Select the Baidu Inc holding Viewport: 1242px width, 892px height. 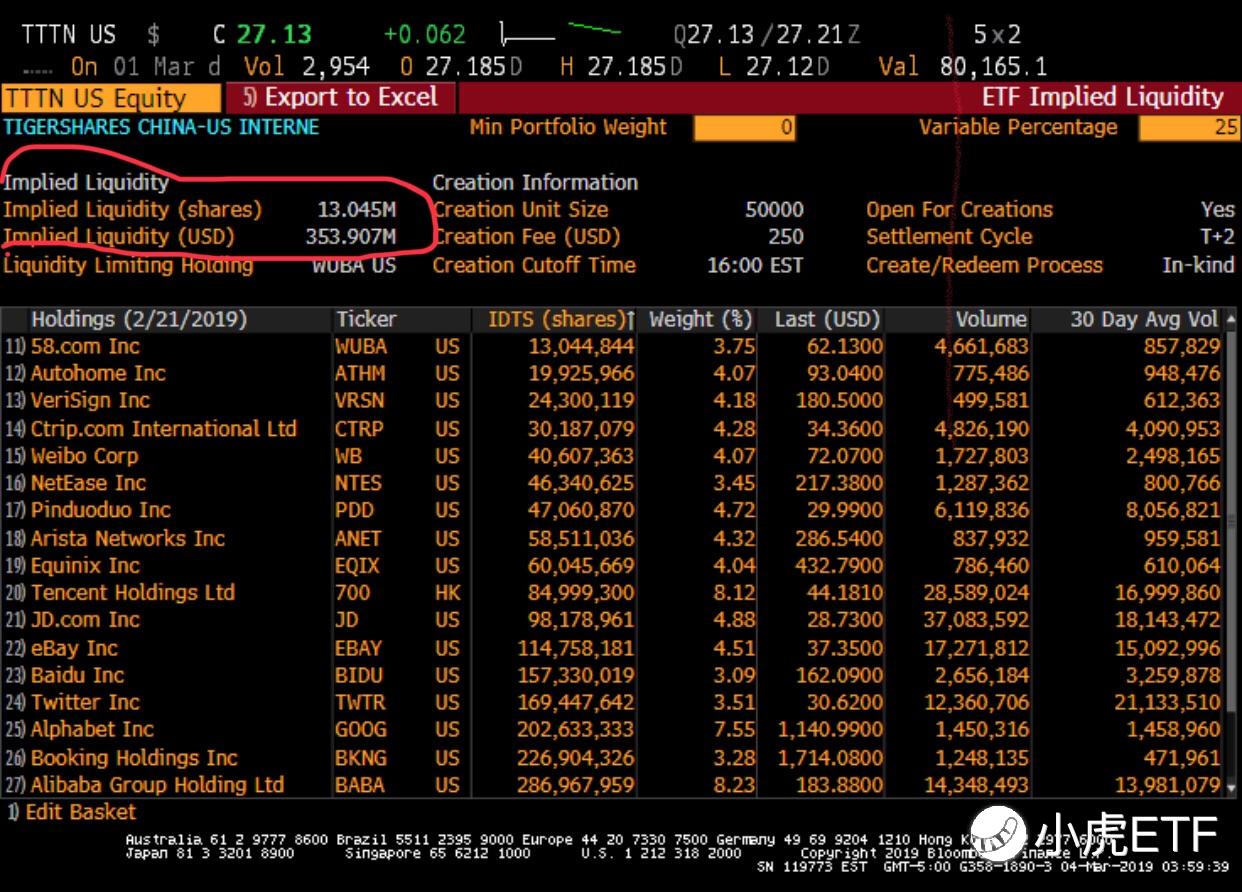point(613,675)
